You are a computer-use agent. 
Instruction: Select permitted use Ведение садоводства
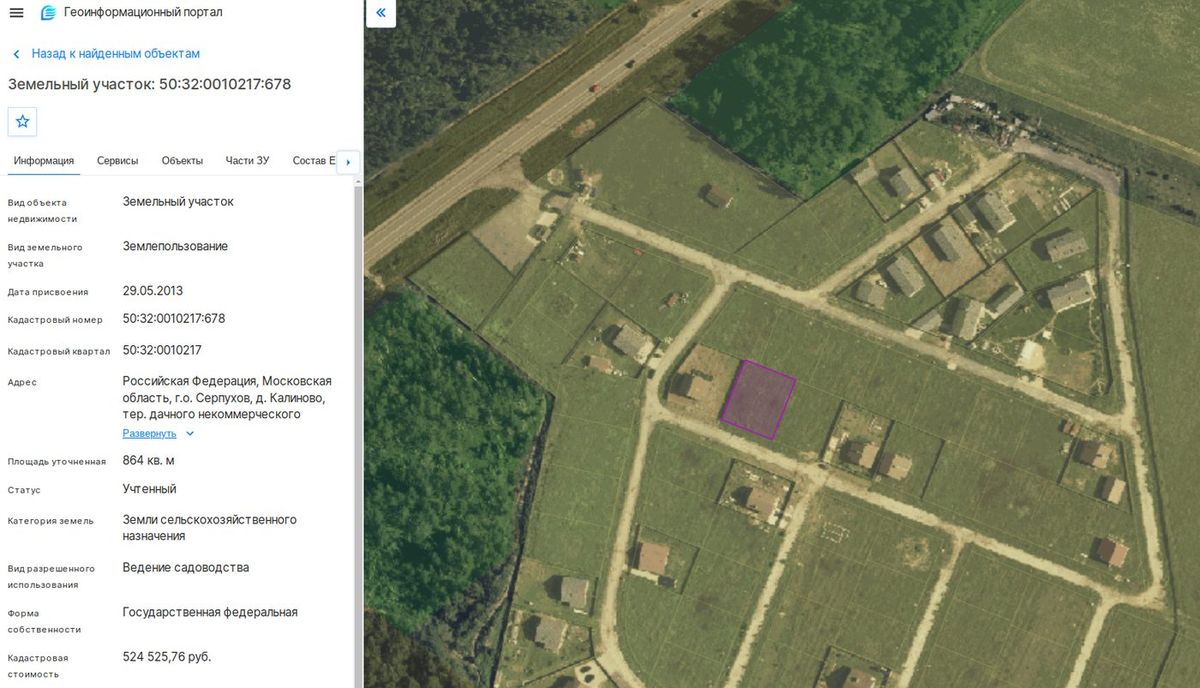tap(186, 568)
